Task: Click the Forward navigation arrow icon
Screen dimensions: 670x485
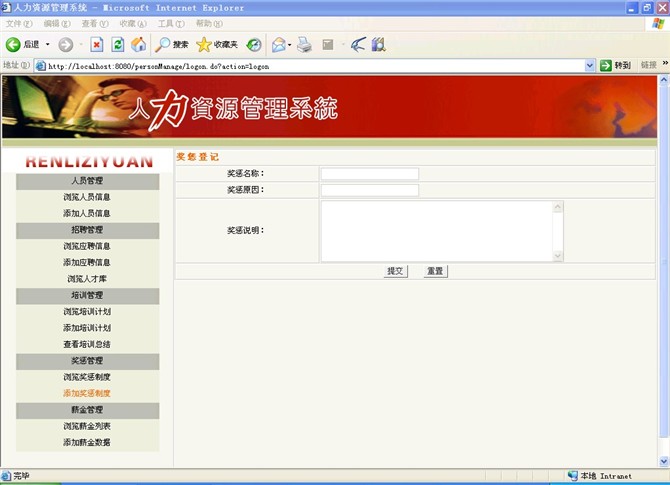Action: tap(66, 44)
